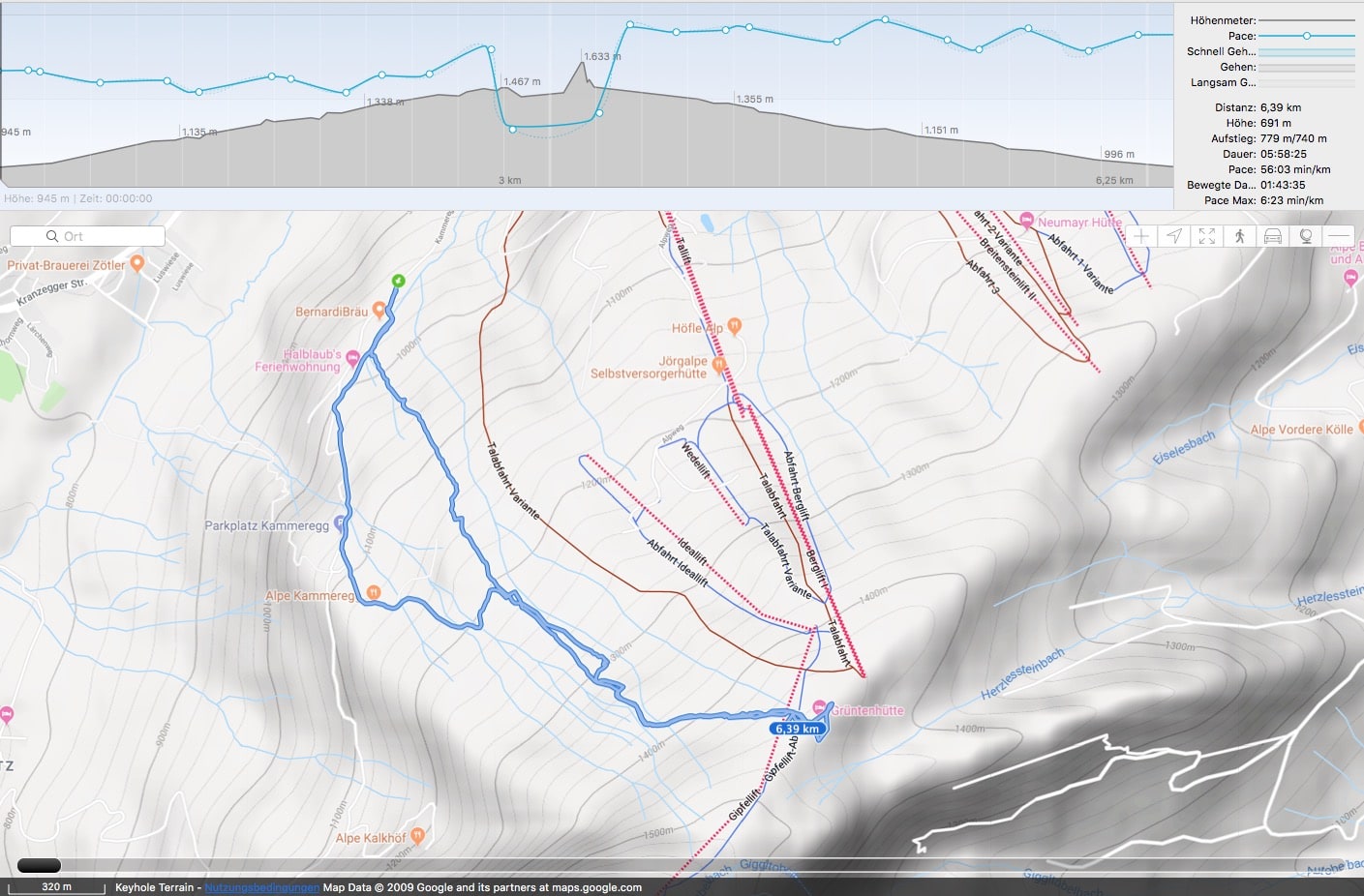Click the Aufstieg value 779 m/740 m
Image resolution: width=1364 pixels, height=896 pixels.
click(x=1293, y=138)
